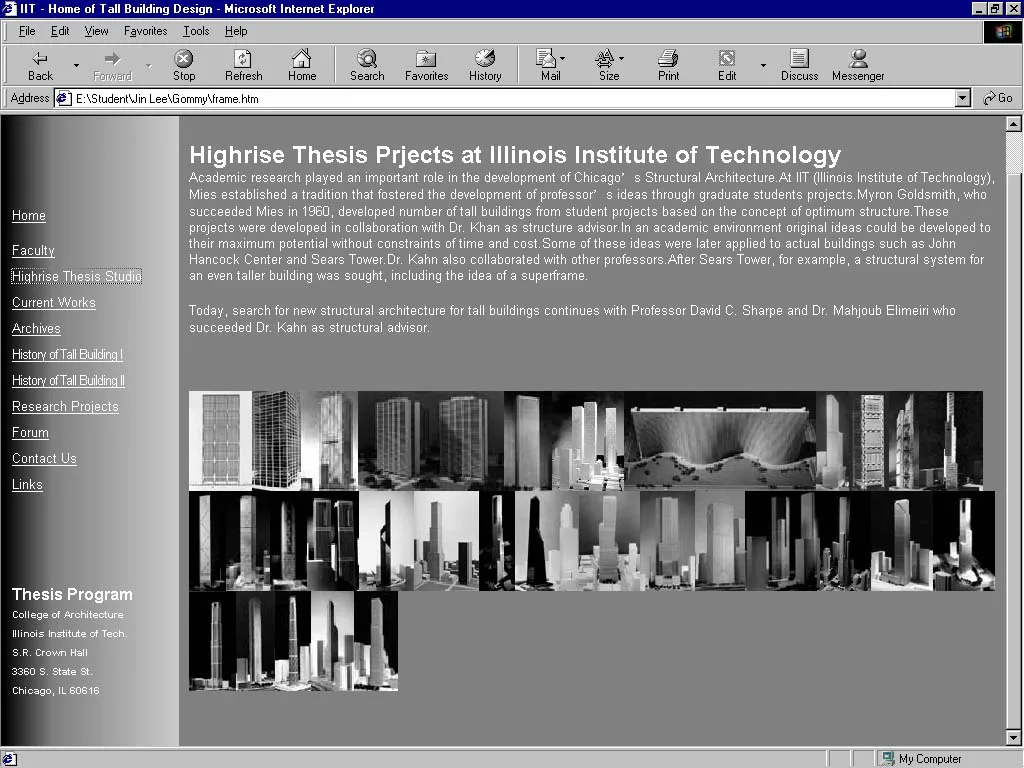Open the Contact Us link
Viewport: 1024px width, 768px height.
44,458
